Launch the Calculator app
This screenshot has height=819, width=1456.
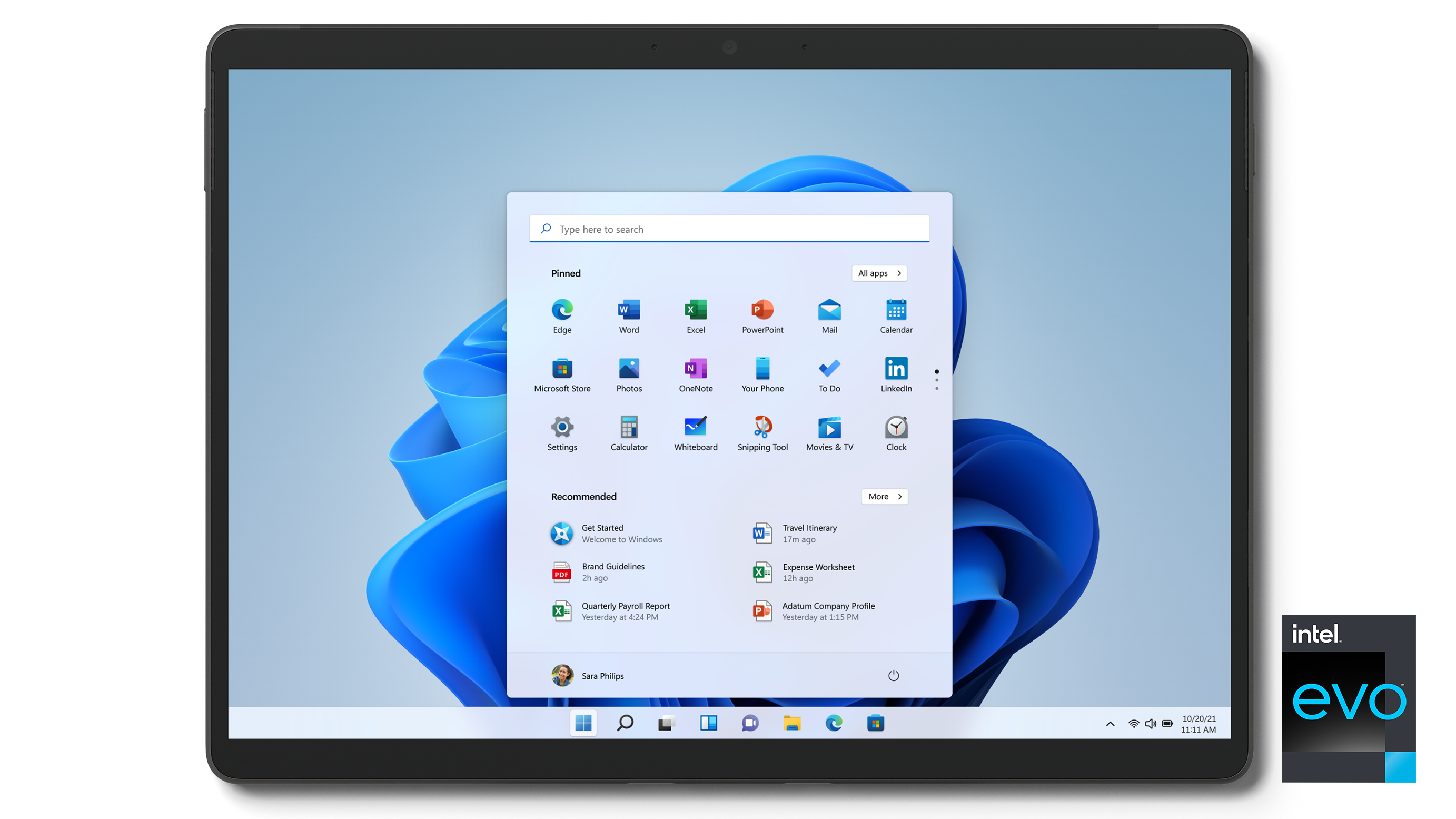629,433
